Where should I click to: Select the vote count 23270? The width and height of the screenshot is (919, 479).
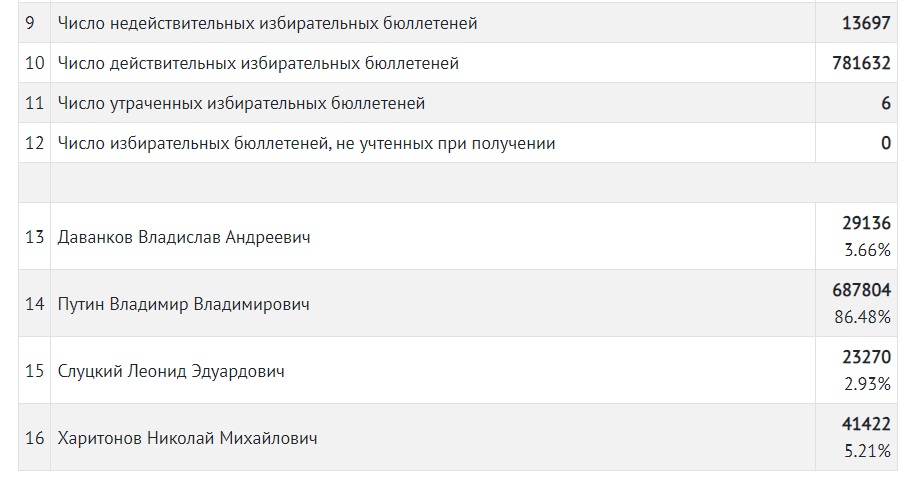tap(866, 357)
